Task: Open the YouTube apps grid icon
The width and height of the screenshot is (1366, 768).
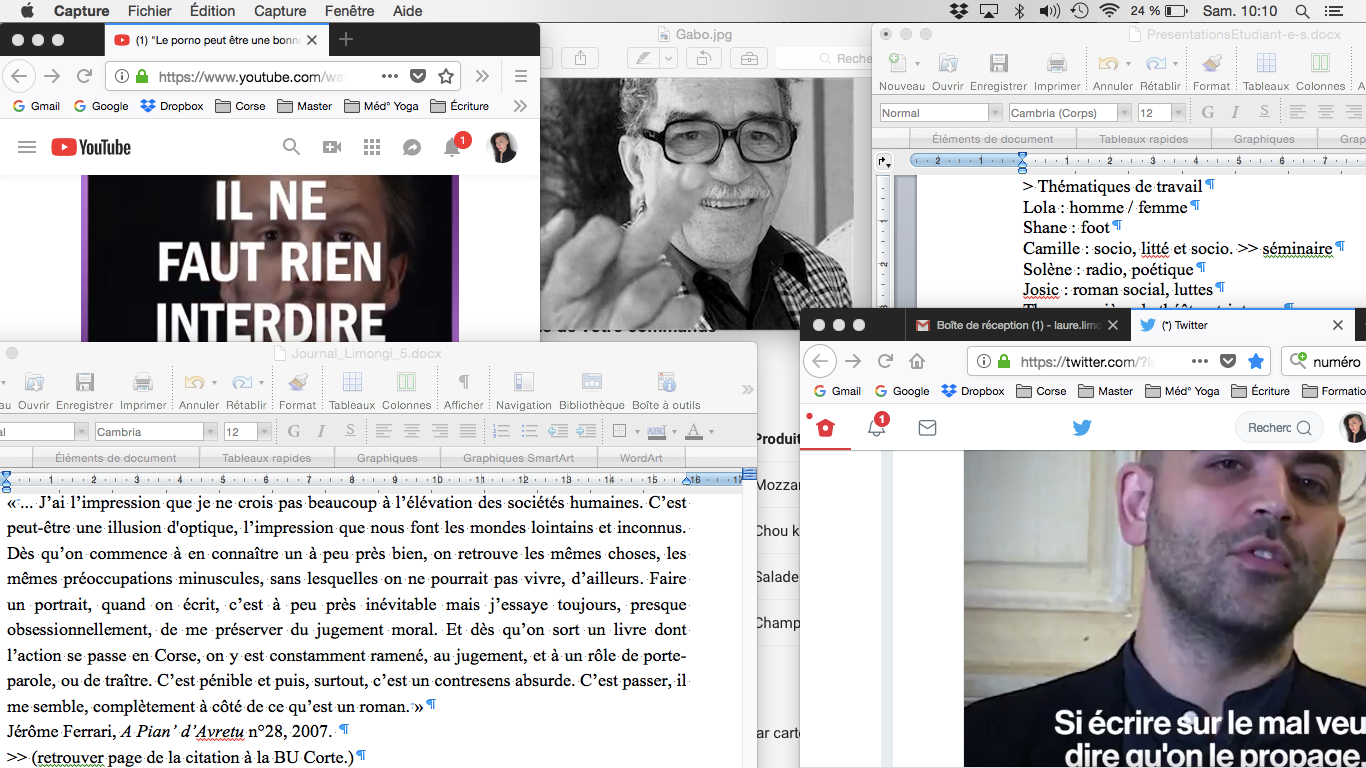Action: 372,148
